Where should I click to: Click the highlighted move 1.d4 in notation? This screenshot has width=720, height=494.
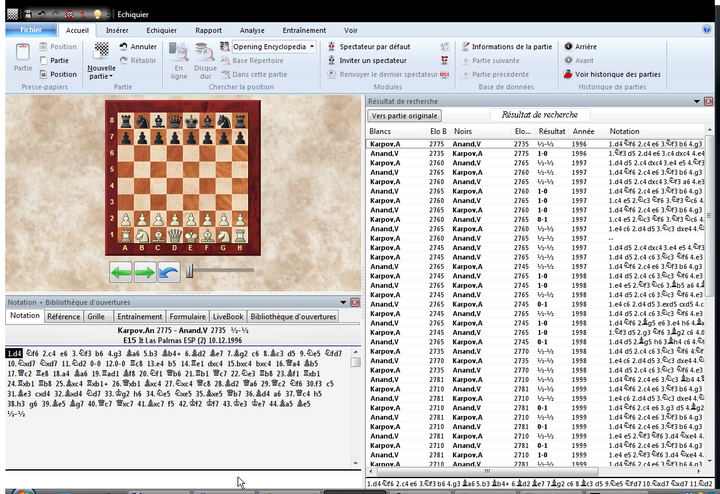(14, 354)
